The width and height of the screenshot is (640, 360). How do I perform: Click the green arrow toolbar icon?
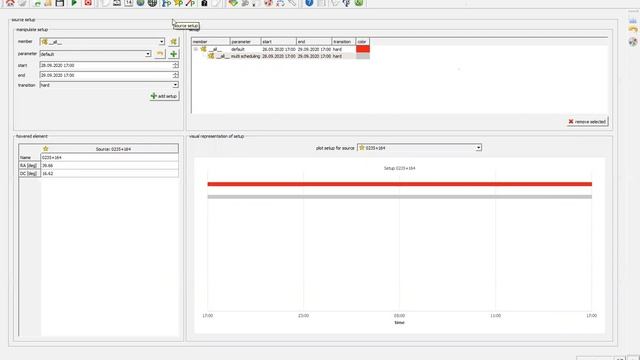pos(37,3)
